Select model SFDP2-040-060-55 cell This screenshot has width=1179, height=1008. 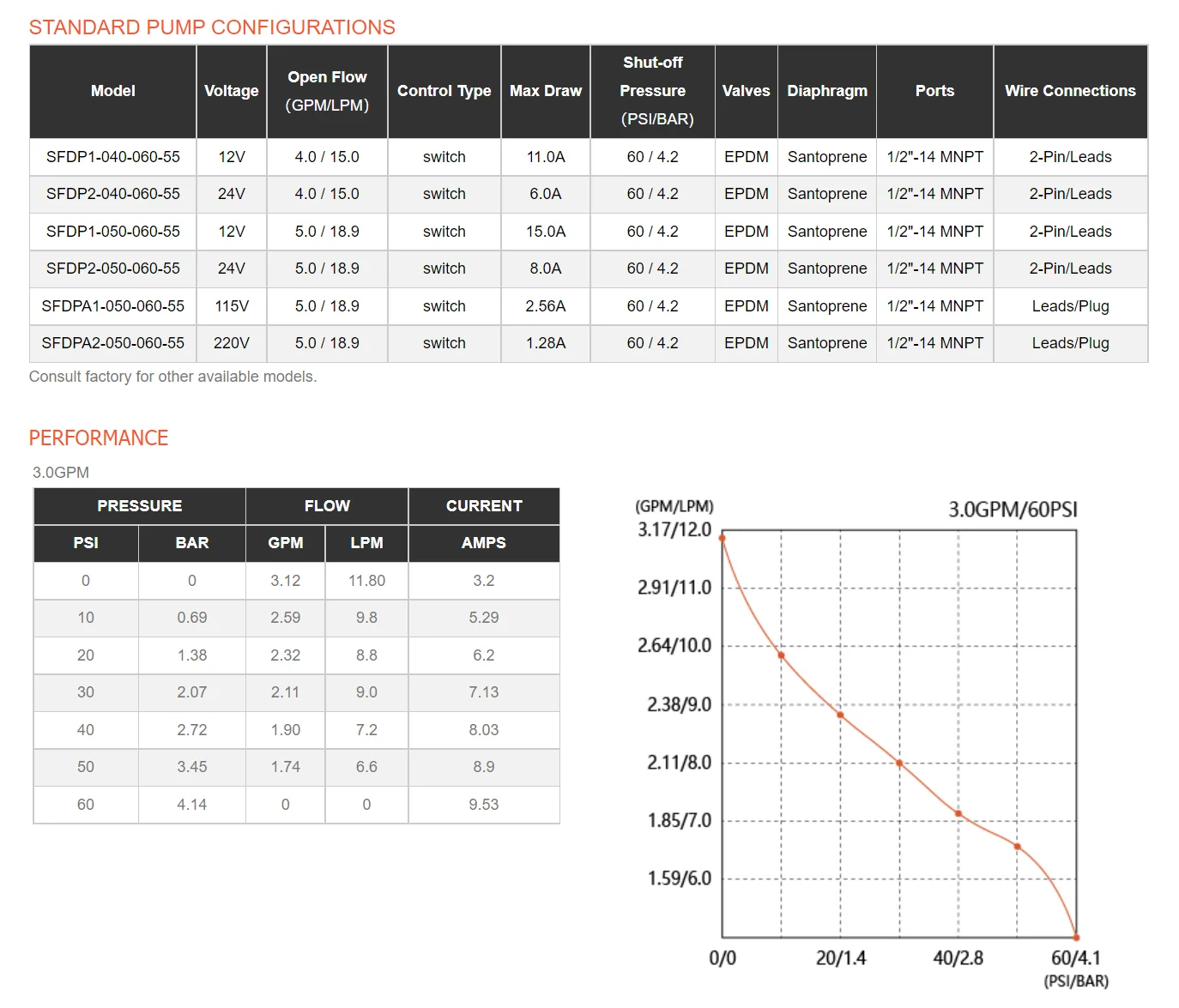[x=113, y=194]
